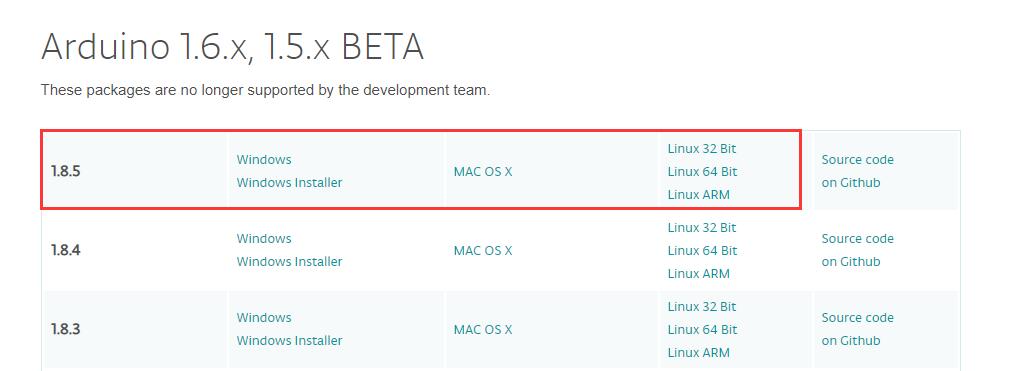Download Linux ARM for version 1.8.4
Screen dimensions: 1032x371
click(698, 274)
